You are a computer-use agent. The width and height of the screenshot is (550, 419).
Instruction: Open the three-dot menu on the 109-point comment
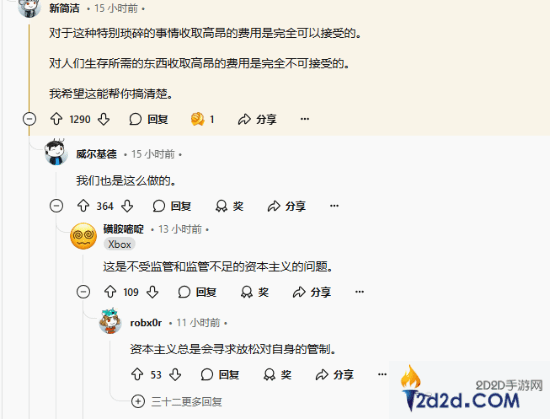(360, 292)
